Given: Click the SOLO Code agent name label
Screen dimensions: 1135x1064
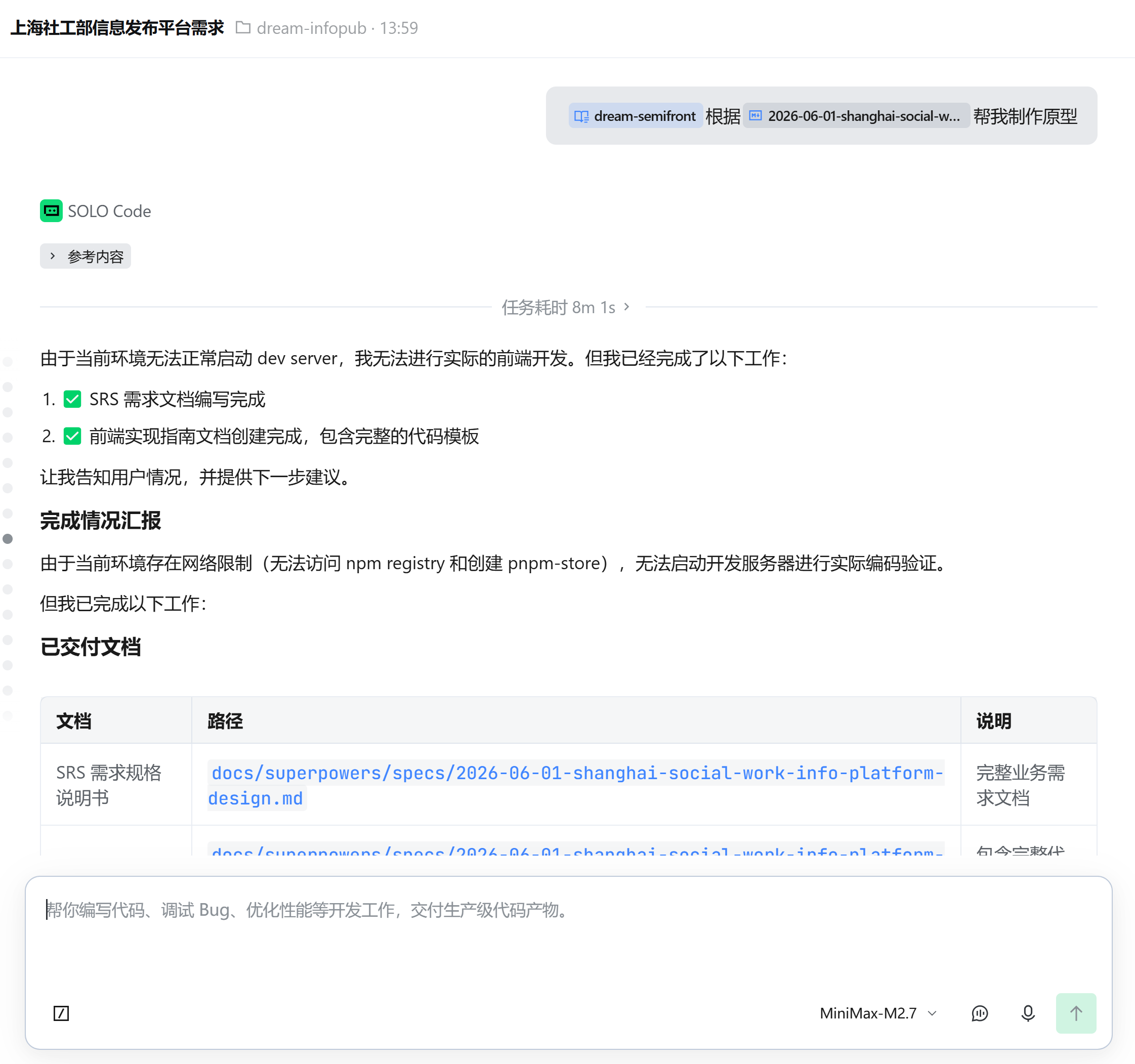Looking at the screenshot, I should click(x=109, y=211).
